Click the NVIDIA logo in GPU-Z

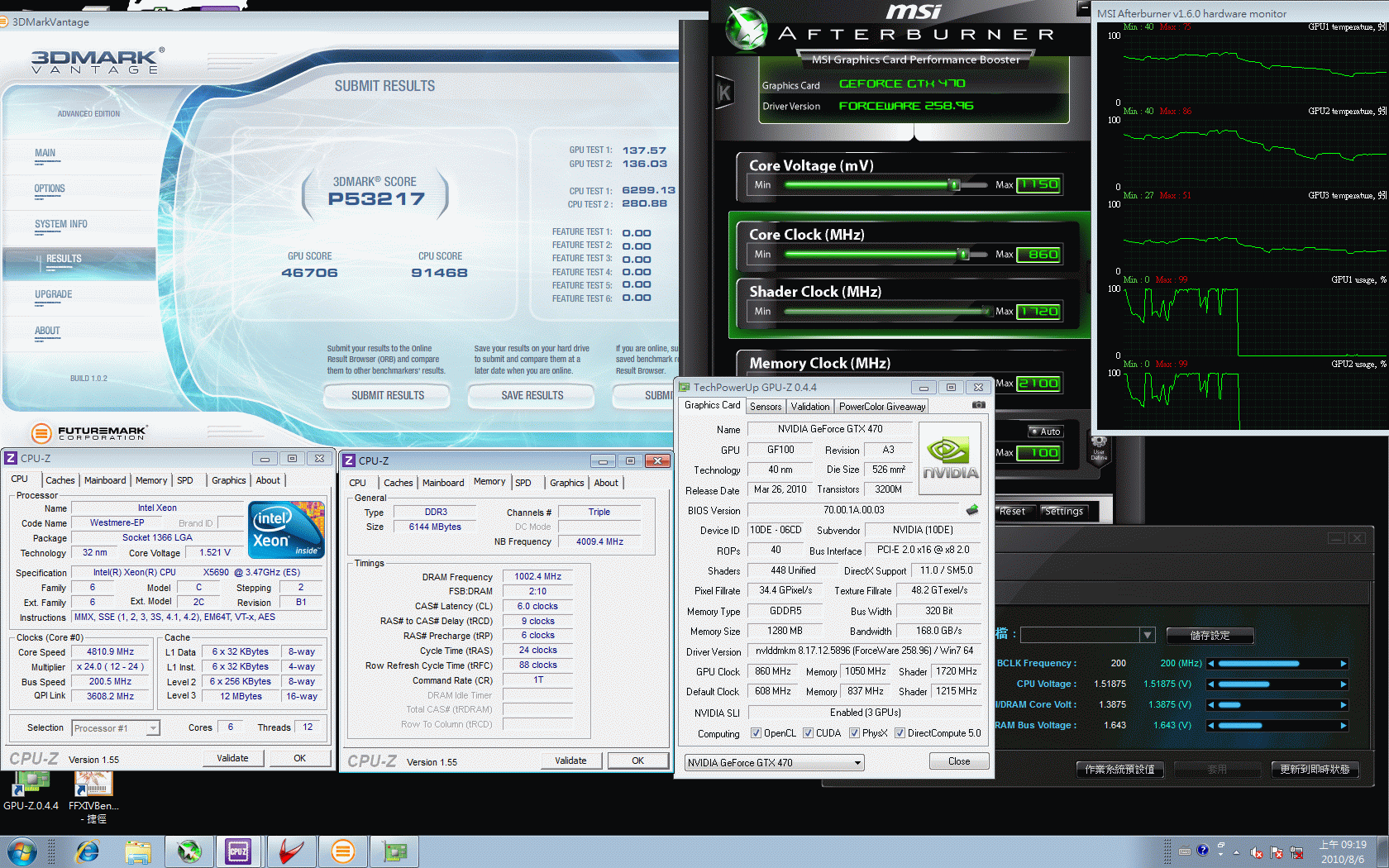(950, 459)
